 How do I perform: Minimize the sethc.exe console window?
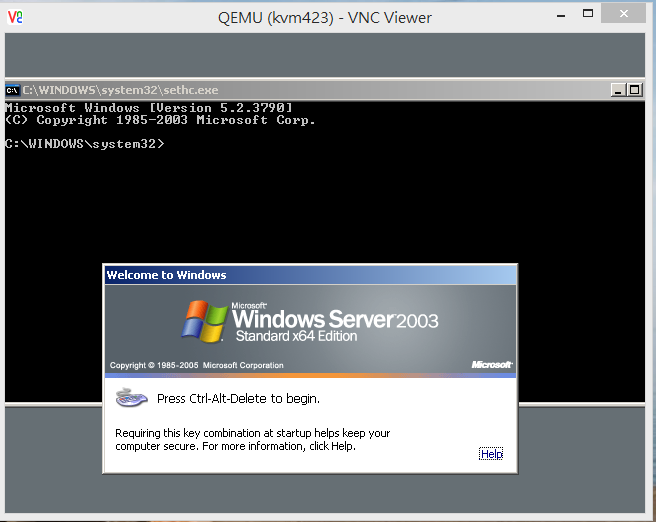(x=618, y=90)
